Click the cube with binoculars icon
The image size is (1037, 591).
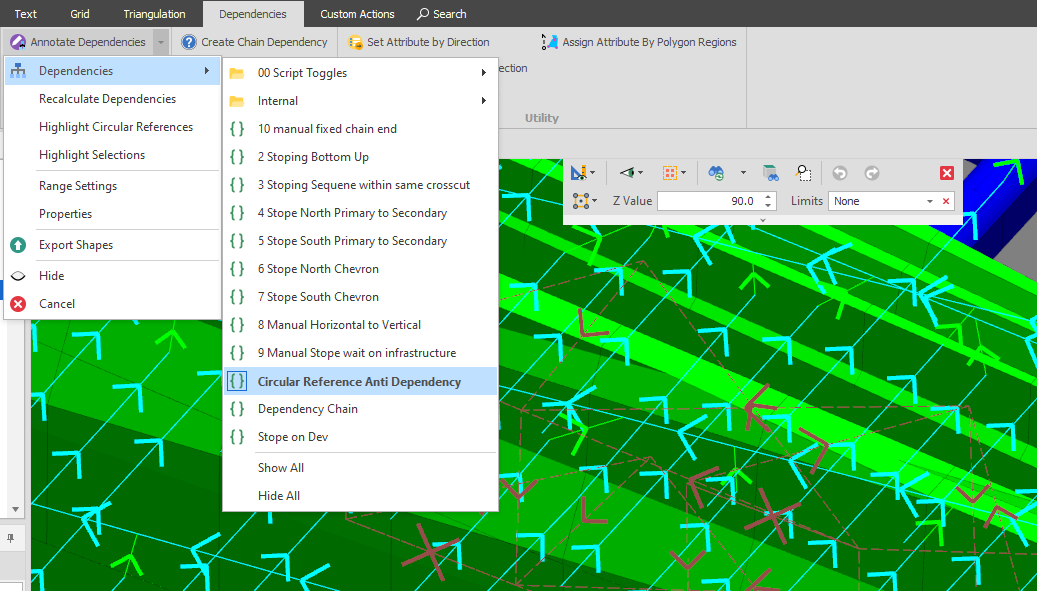point(770,173)
